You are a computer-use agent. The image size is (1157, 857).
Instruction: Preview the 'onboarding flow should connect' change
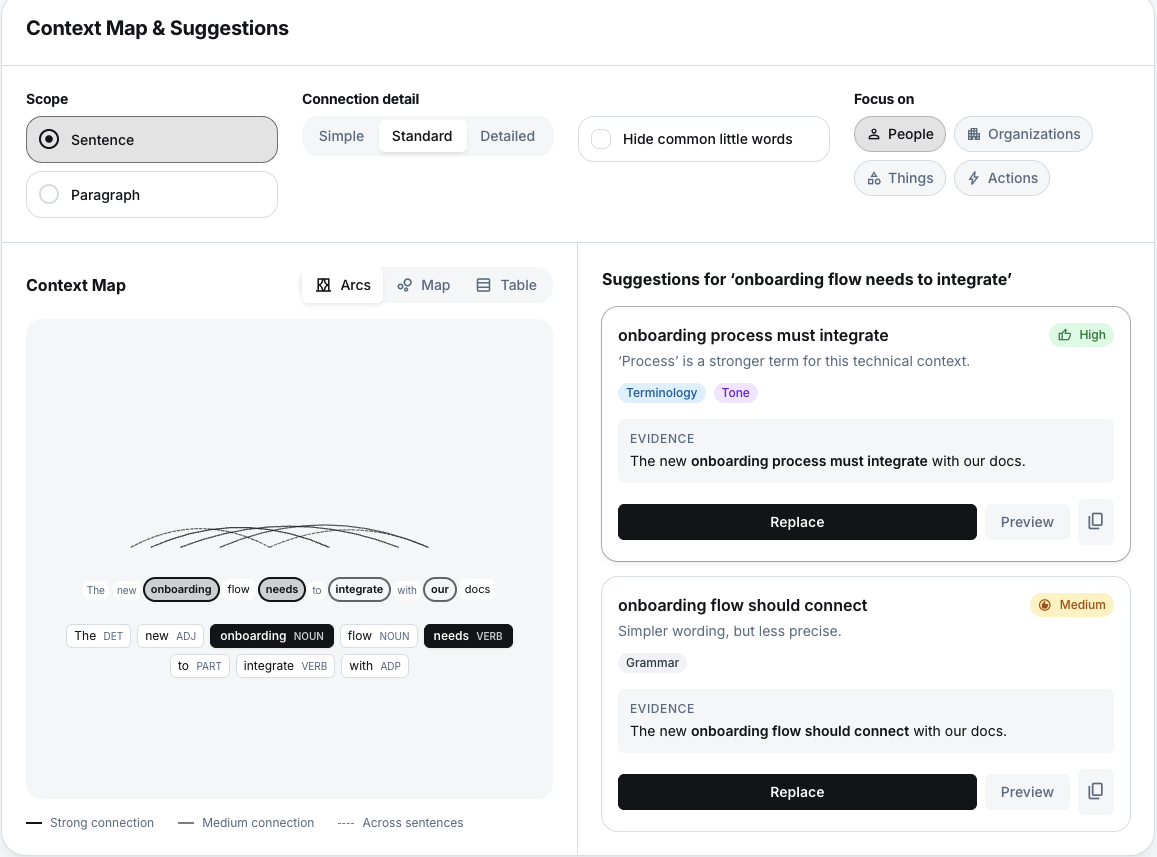click(1027, 791)
